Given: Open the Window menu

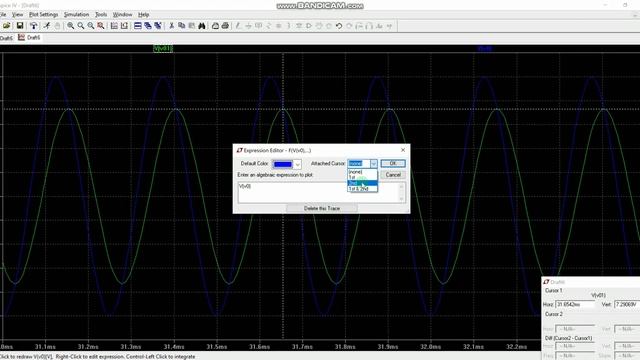Looking at the screenshot, I should (122, 15).
